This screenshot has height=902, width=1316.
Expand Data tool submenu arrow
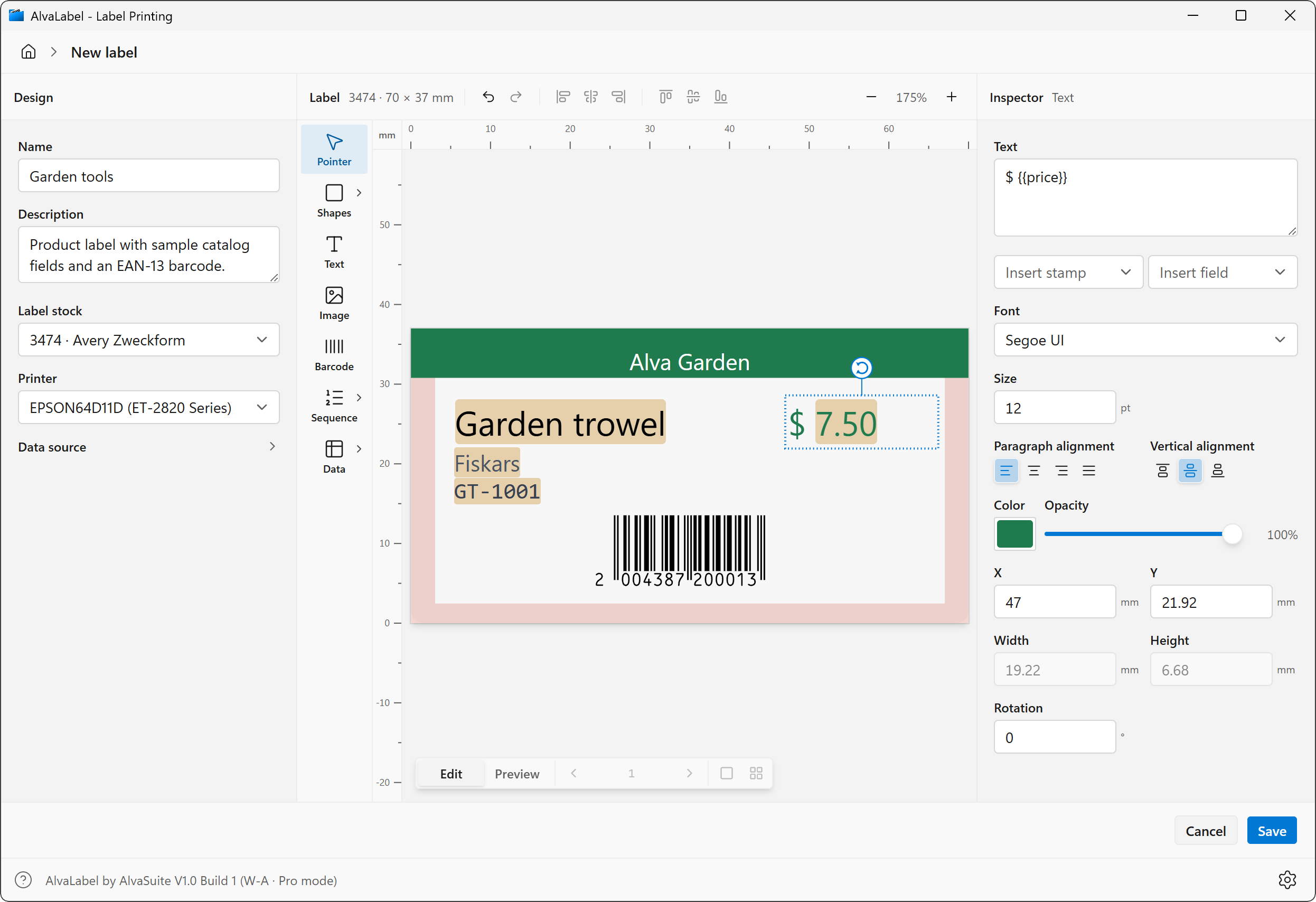[x=359, y=448]
